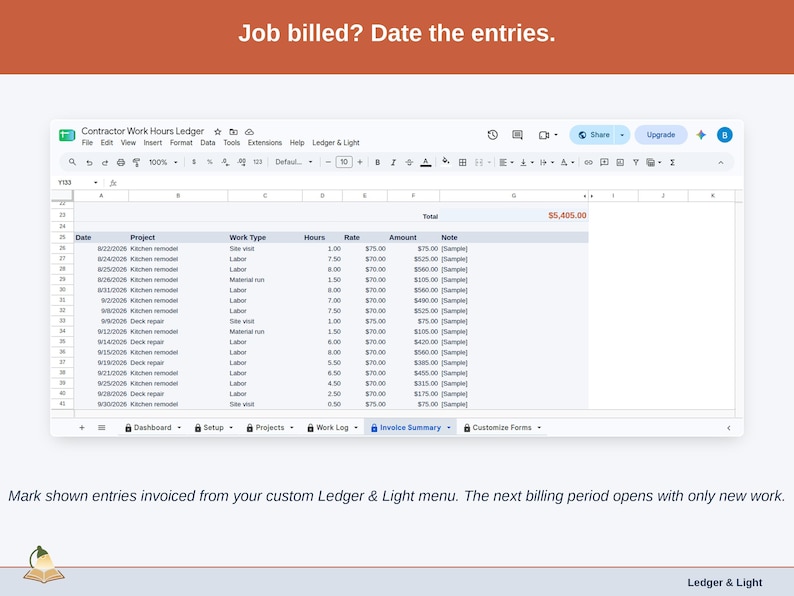
Task: Apply currency format with dollar icon
Action: click(194, 162)
